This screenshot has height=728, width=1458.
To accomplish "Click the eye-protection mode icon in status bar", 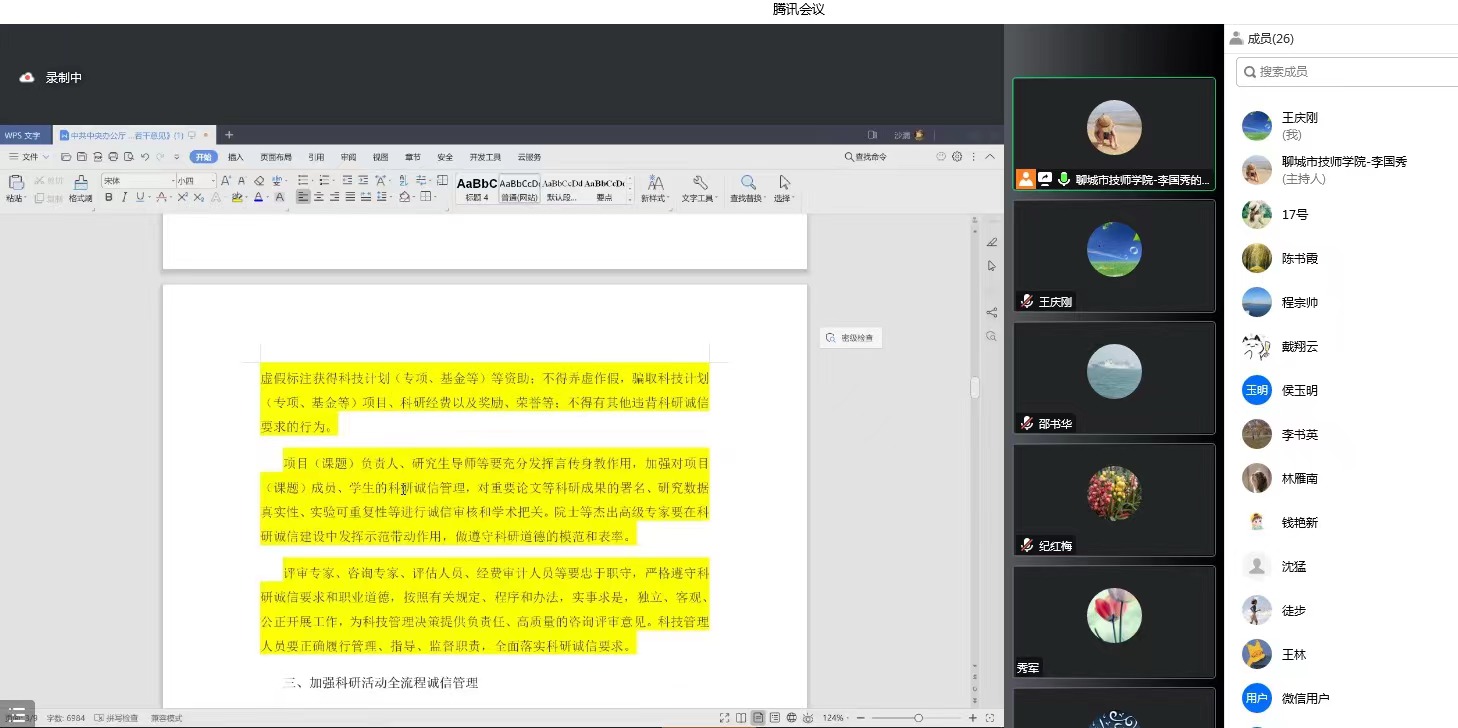I will tap(808, 718).
